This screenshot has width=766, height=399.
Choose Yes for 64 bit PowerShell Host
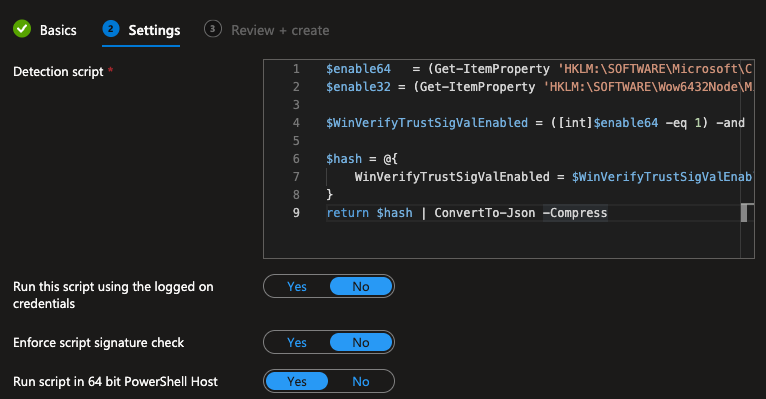click(x=297, y=381)
